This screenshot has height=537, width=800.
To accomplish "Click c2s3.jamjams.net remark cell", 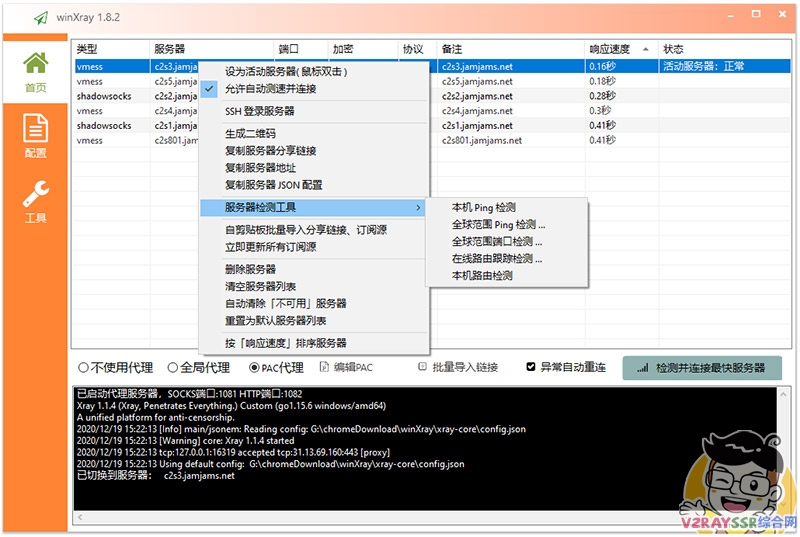I will tap(511, 67).
